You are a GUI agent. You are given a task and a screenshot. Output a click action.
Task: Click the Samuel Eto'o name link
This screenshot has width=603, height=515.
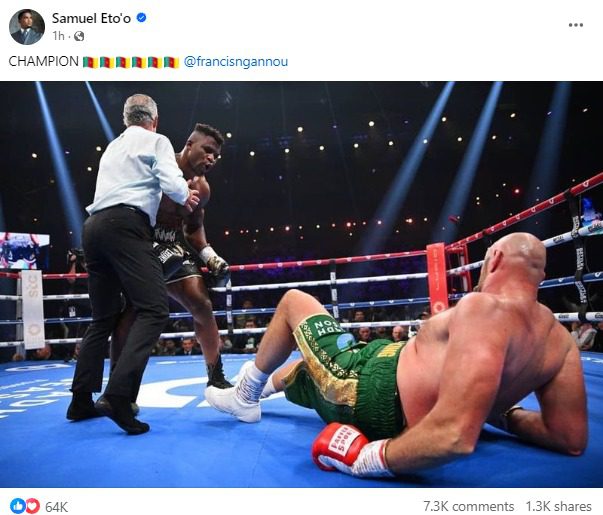(x=91, y=18)
